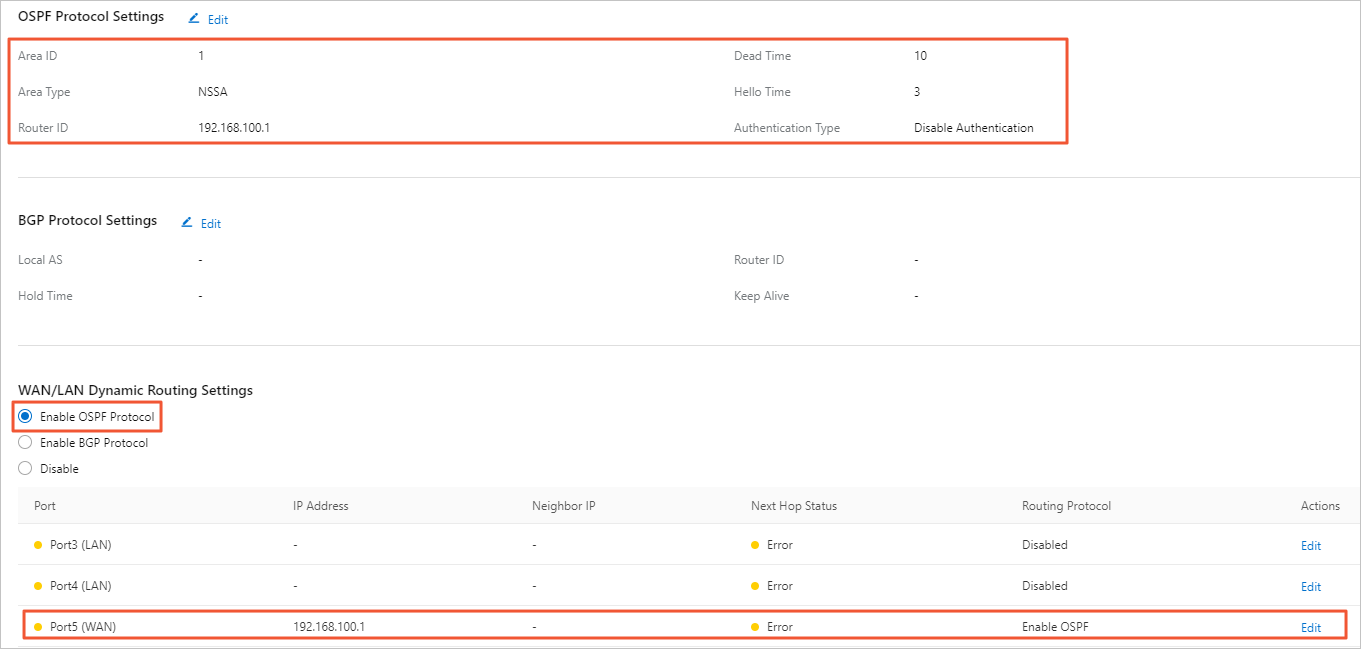The image size is (1361, 649).
Task: Click the Router ID value 192.168.100.1 under OSPF
Action: click(x=235, y=128)
